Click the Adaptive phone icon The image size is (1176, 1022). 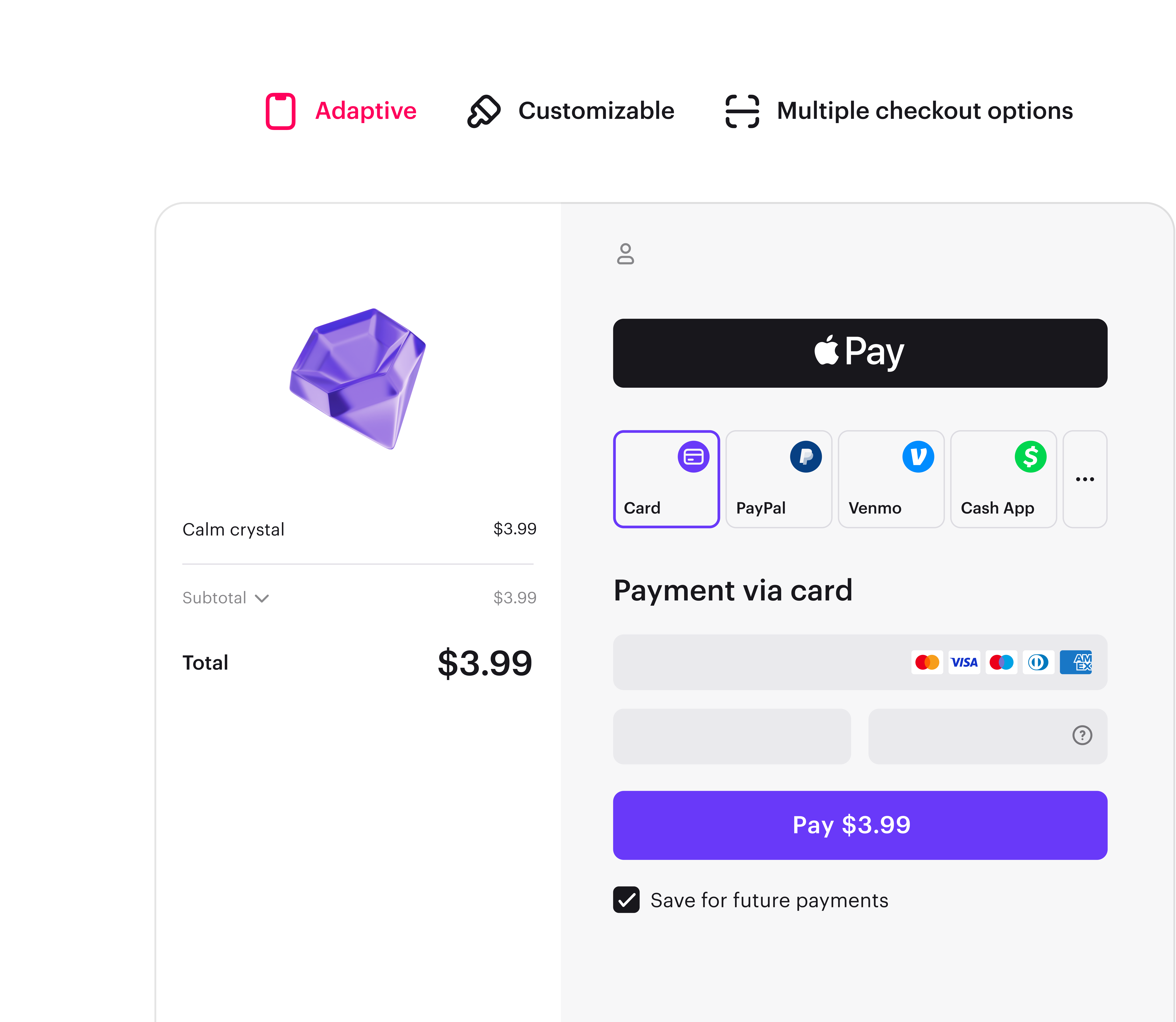tap(280, 111)
